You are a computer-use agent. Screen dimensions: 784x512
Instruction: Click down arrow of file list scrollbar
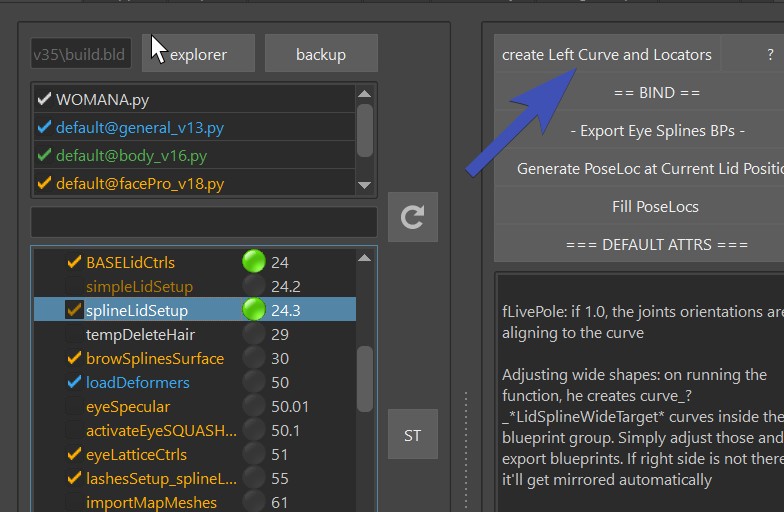point(364,185)
